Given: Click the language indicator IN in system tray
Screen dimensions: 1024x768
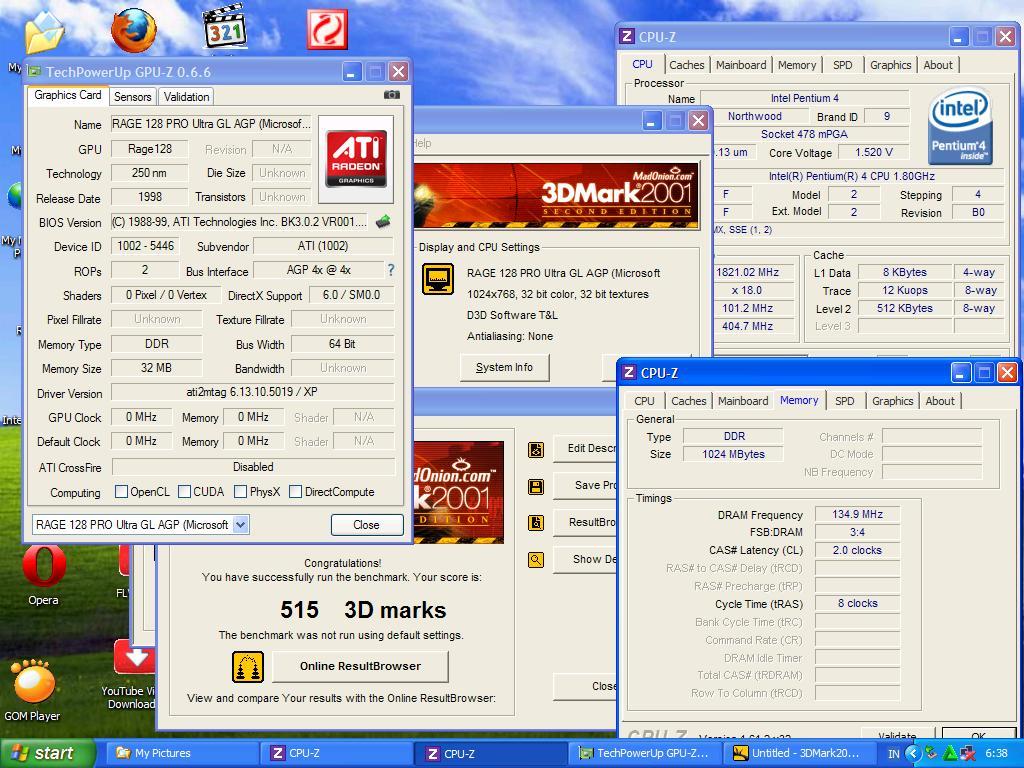Looking at the screenshot, I should coord(894,754).
